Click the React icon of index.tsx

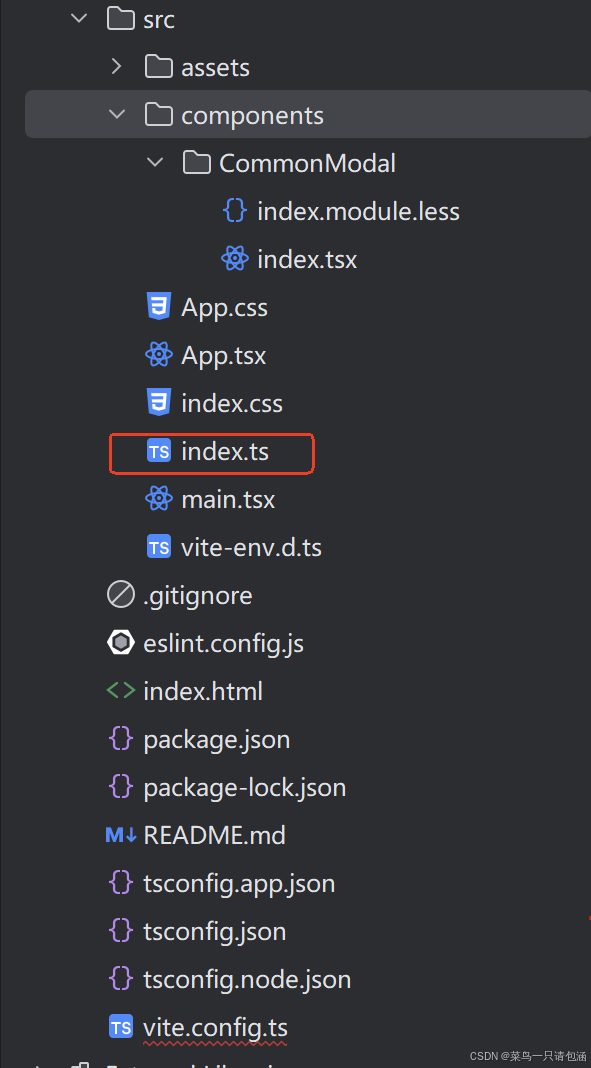coord(234,259)
